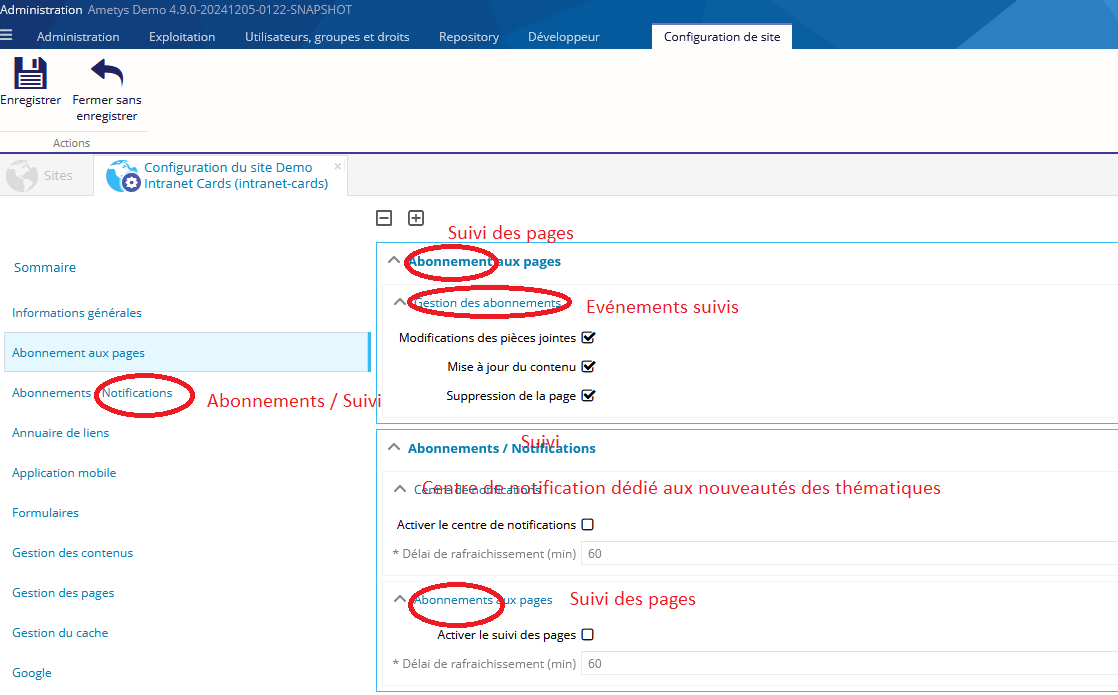Open the Exploitation menu tab

(182, 37)
